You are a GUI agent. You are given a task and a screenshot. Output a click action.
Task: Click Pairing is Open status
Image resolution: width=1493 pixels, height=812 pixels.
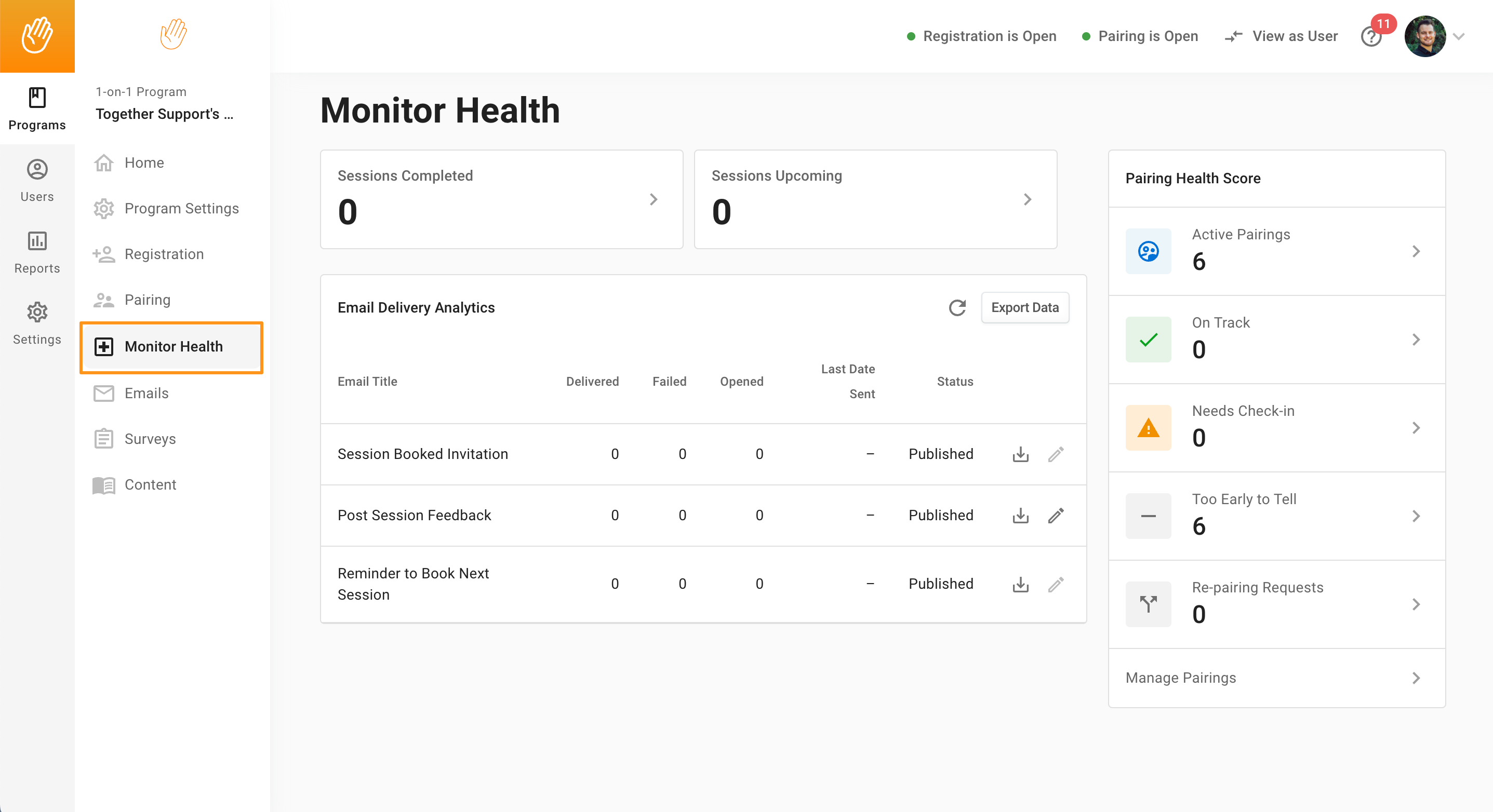click(x=1139, y=36)
